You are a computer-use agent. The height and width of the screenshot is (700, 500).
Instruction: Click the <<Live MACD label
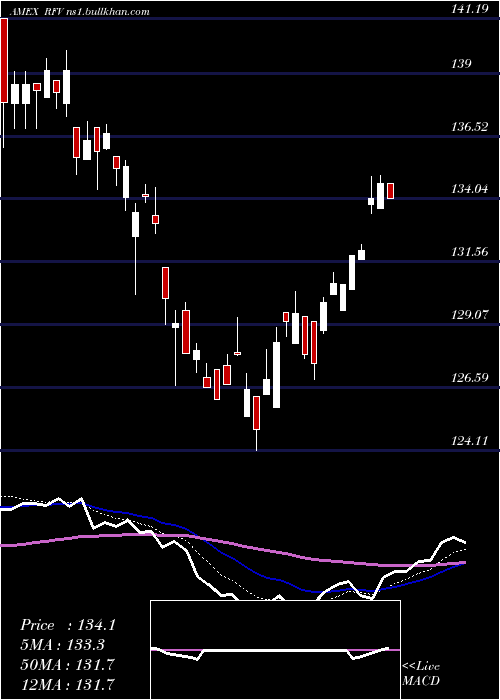421,674
